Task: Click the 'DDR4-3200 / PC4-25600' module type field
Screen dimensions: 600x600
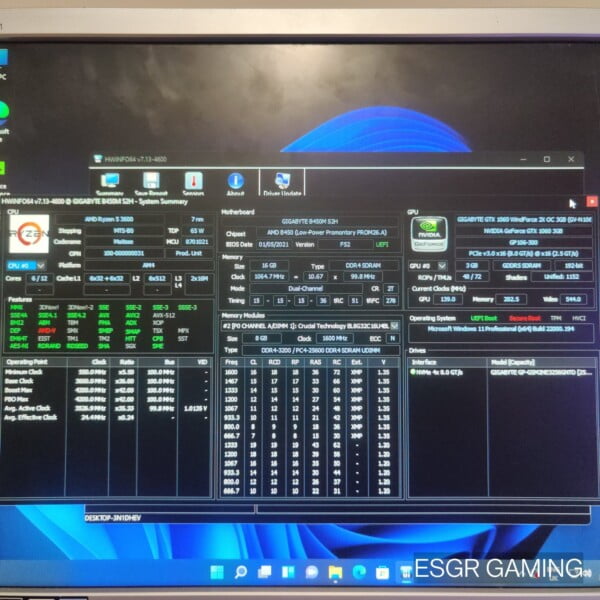Action: coord(321,350)
